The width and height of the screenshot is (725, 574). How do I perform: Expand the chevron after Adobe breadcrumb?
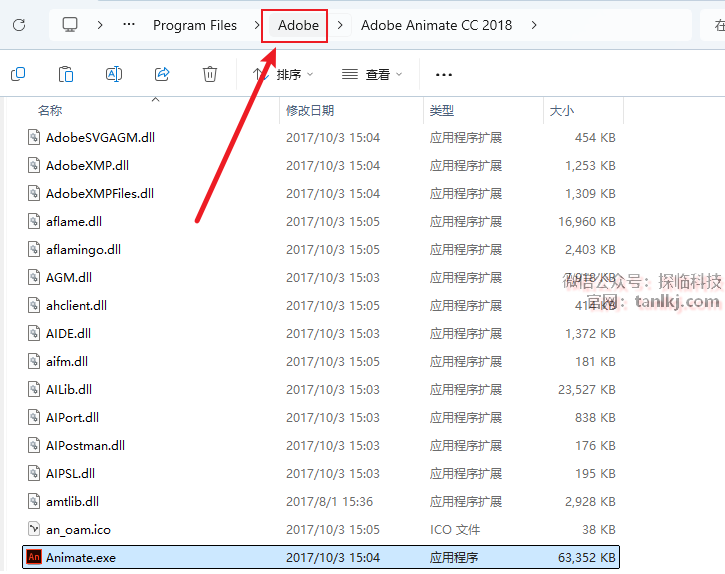(340, 25)
